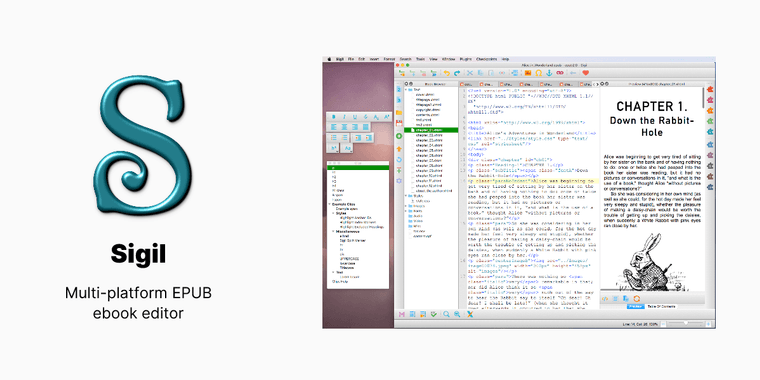Viewport: 760px width, 380px height.
Task: Click the orange reload icon under Preview
Action: tap(637, 299)
